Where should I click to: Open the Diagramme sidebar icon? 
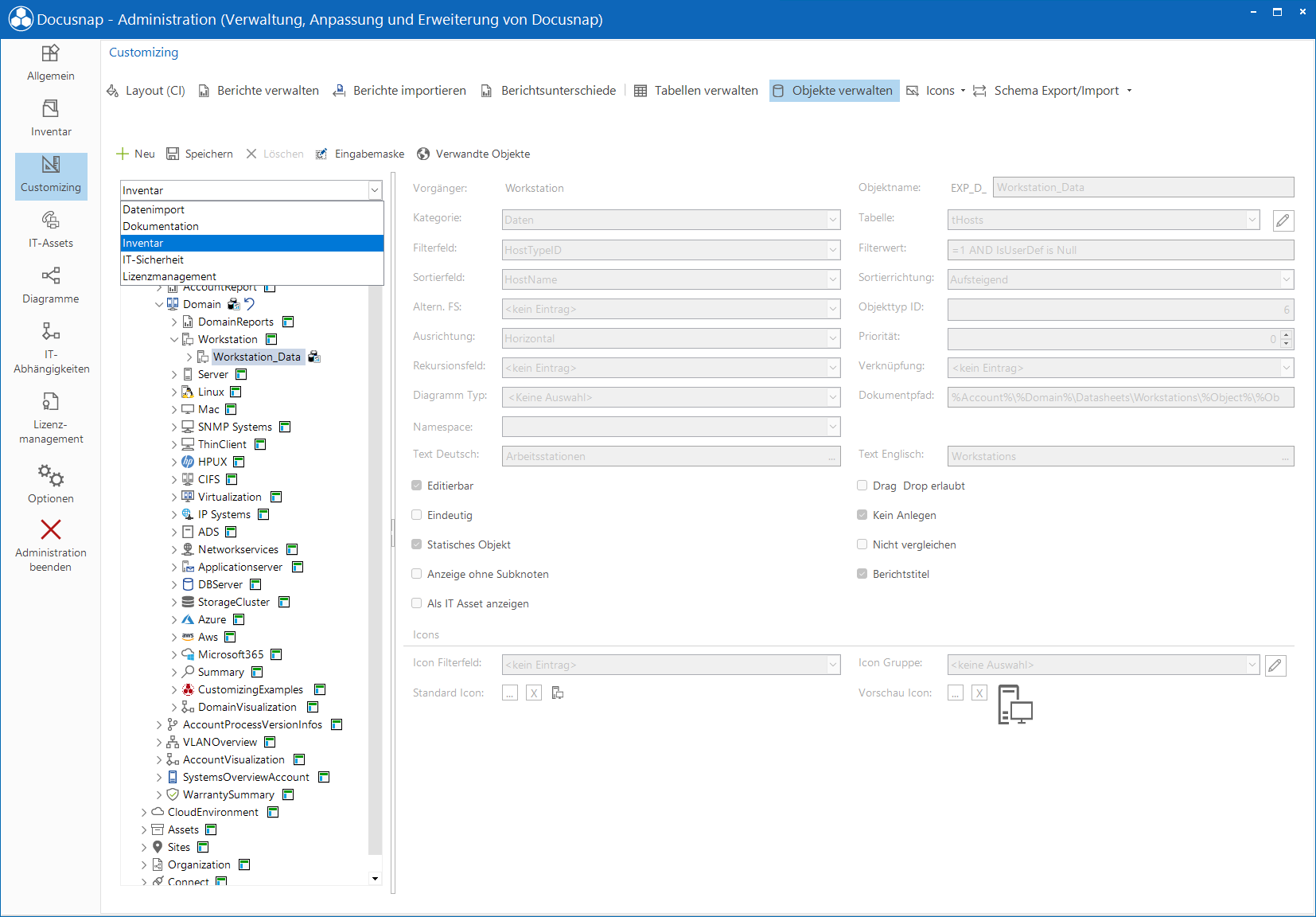point(51,285)
